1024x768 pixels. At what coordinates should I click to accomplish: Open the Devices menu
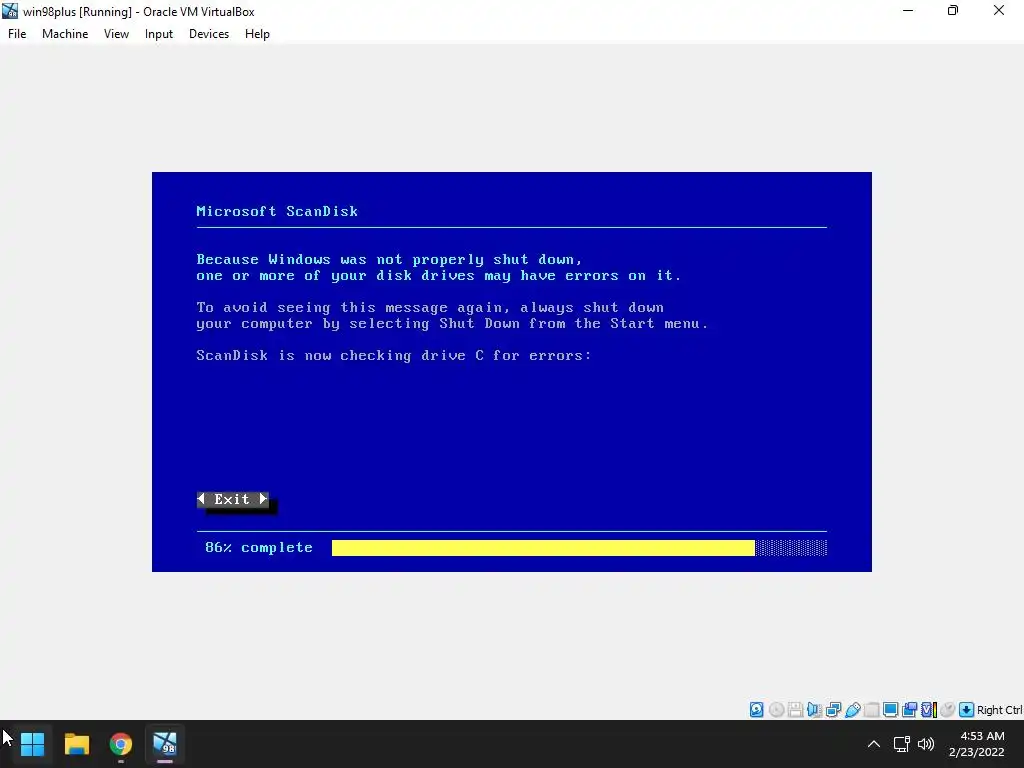point(209,34)
